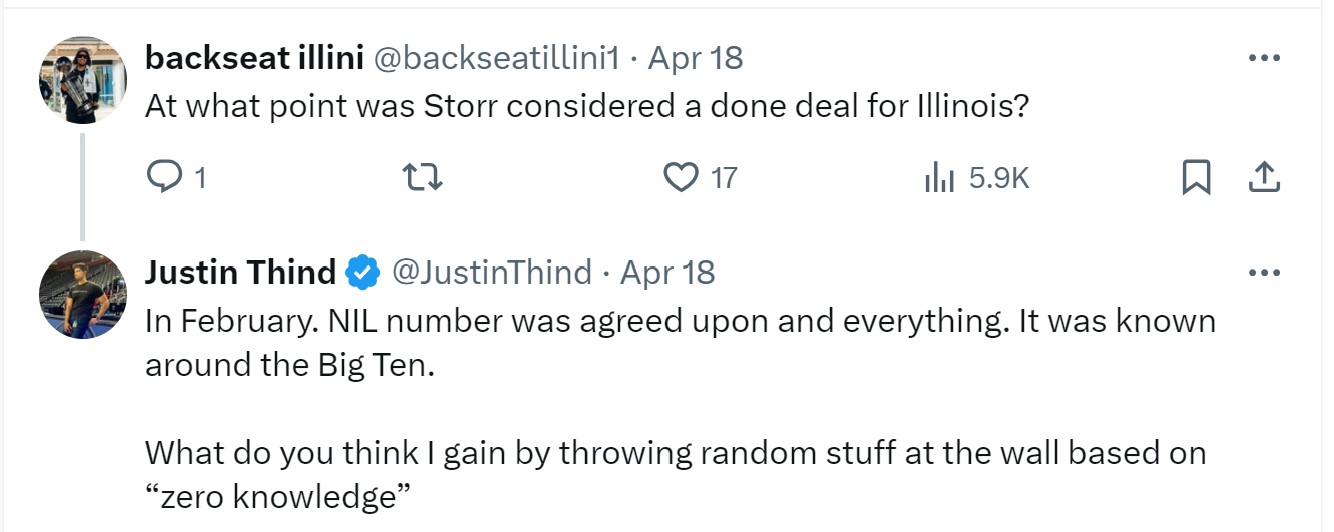Open Justin Thind's profile via display name
Image resolution: width=1334 pixels, height=532 pixels.
coord(240,272)
